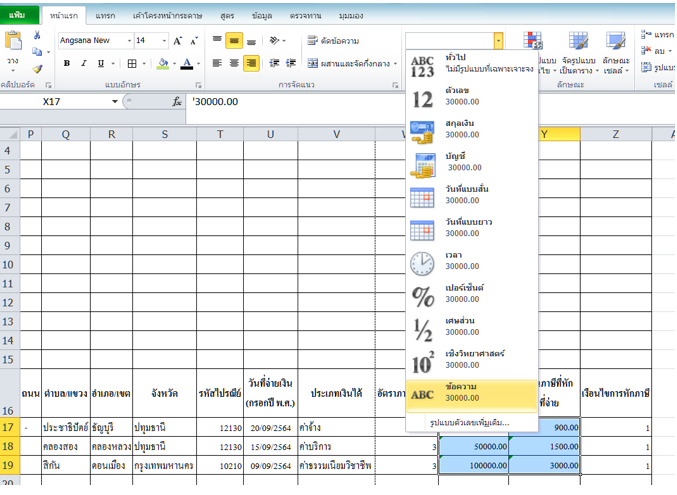Select Scientific format with 10² icon
Screen dimensions: 677x495
pos(471,362)
